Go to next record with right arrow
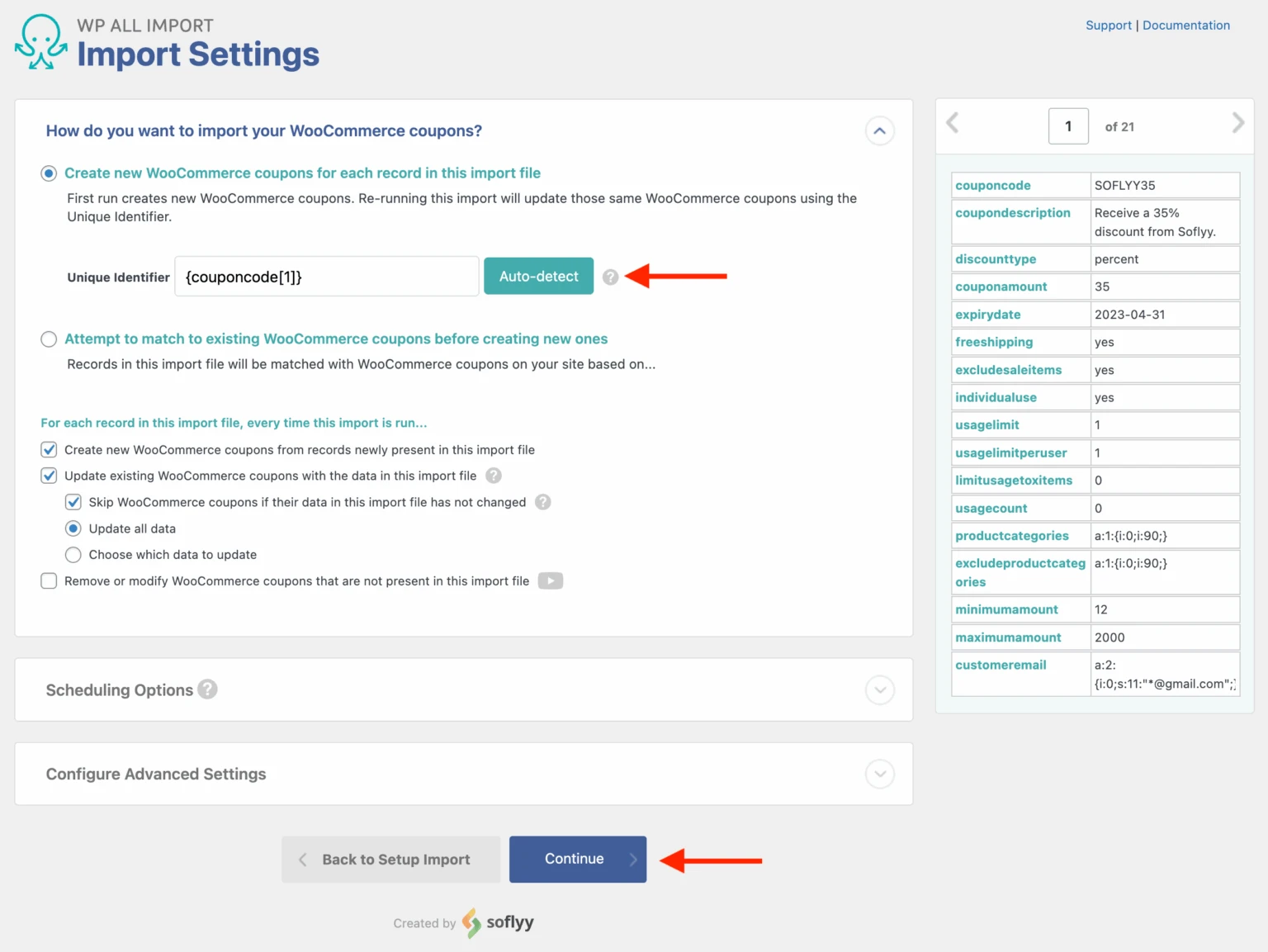This screenshot has height=952, width=1268. [x=1237, y=123]
